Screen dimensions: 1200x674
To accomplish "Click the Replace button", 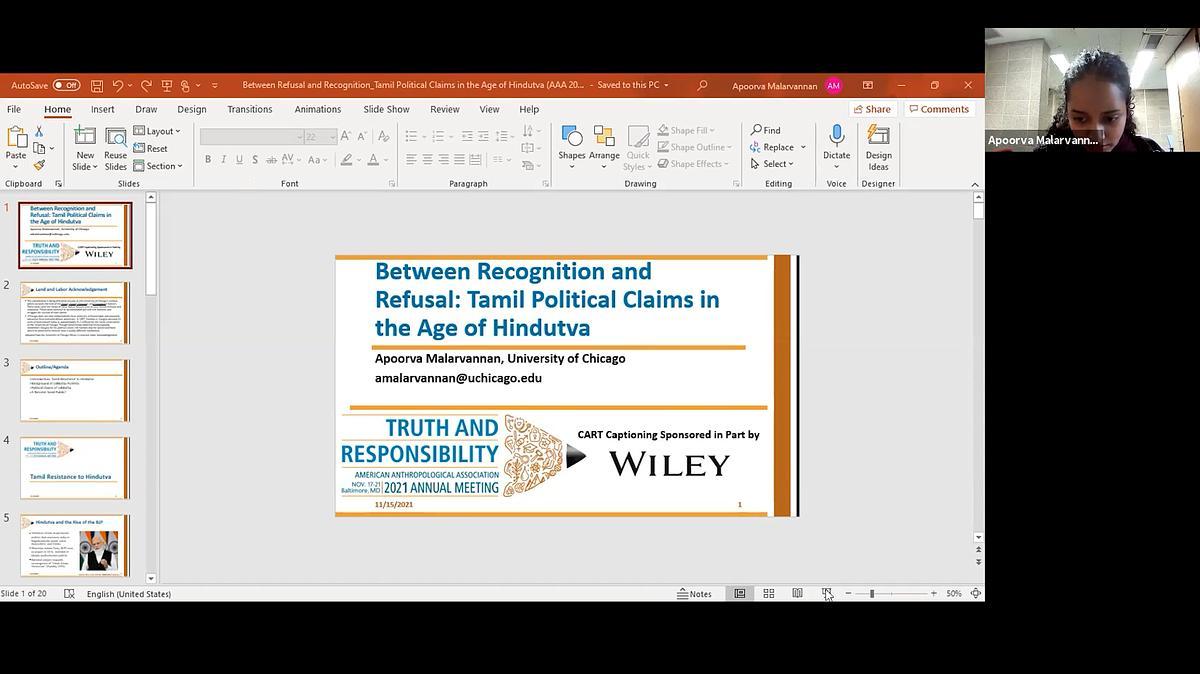I will (778, 148).
